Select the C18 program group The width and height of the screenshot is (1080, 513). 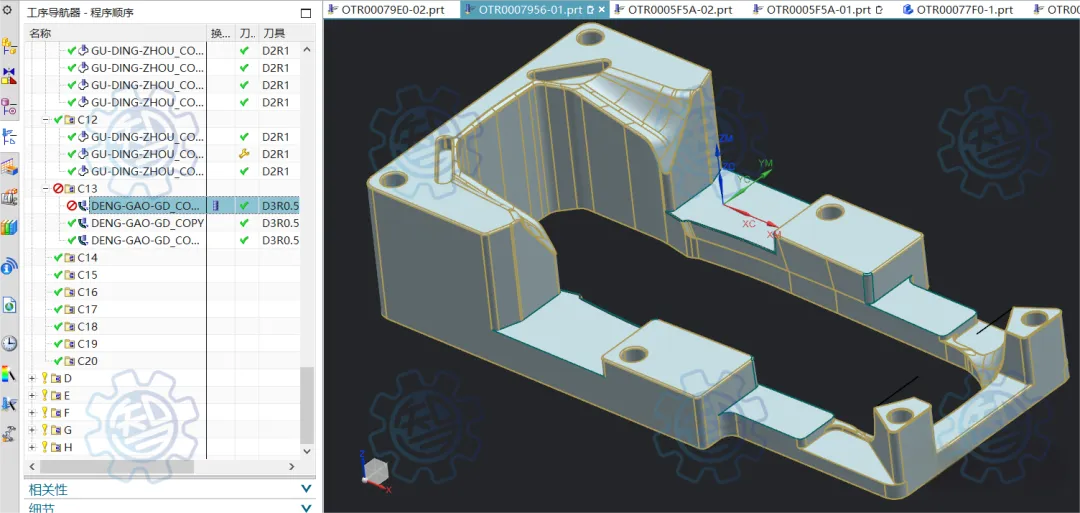point(87,326)
